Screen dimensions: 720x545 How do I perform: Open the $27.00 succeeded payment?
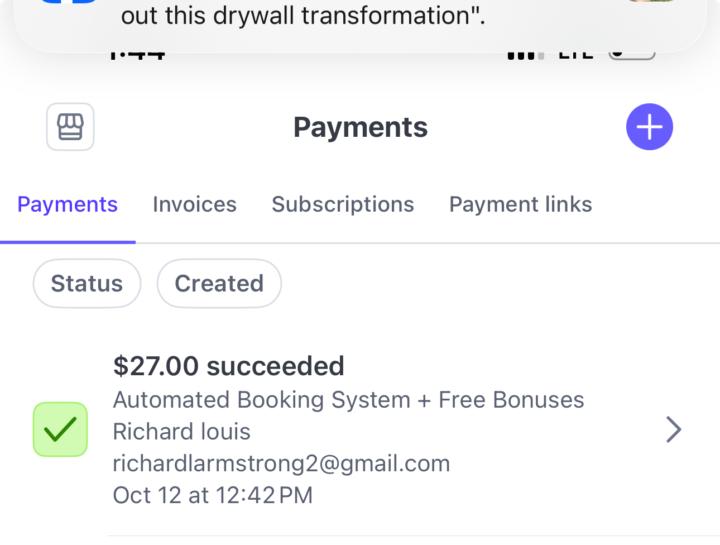(x=229, y=366)
